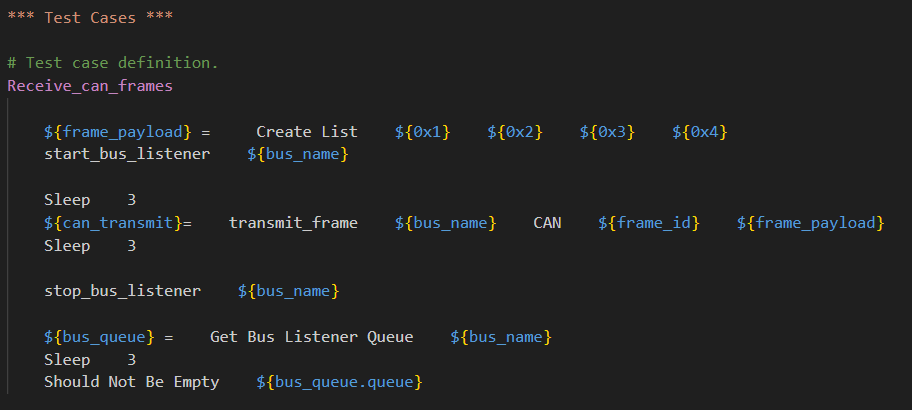Place cursor on the ${0x1} value
Viewport: 912px width, 410px height.
tap(423, 132)
